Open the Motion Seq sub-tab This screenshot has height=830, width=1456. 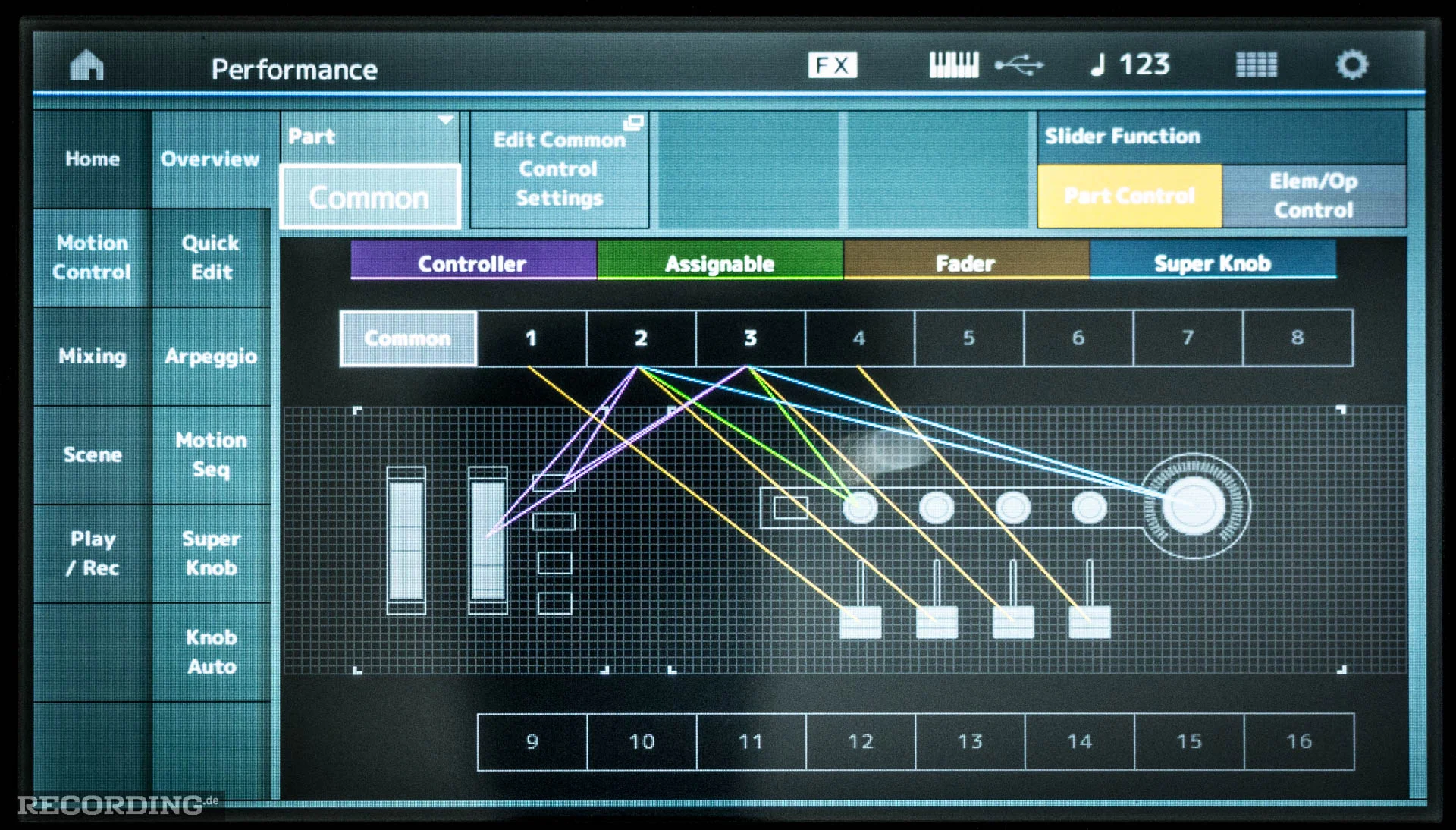click(211, 455)
